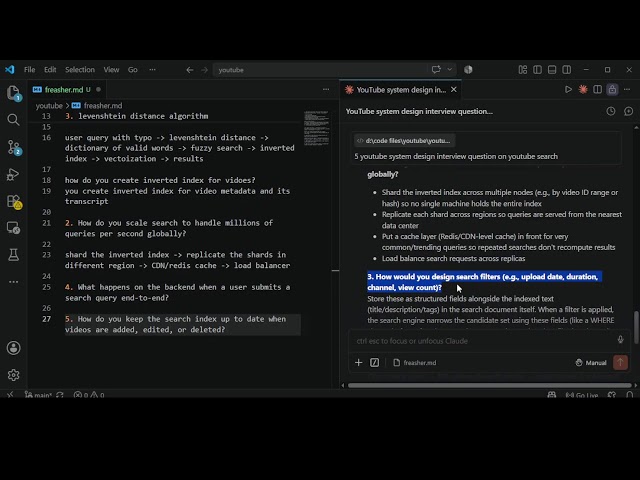640x480 pixels.
Task: Click the Go Live status bar button
Action: tap(582, 395)
